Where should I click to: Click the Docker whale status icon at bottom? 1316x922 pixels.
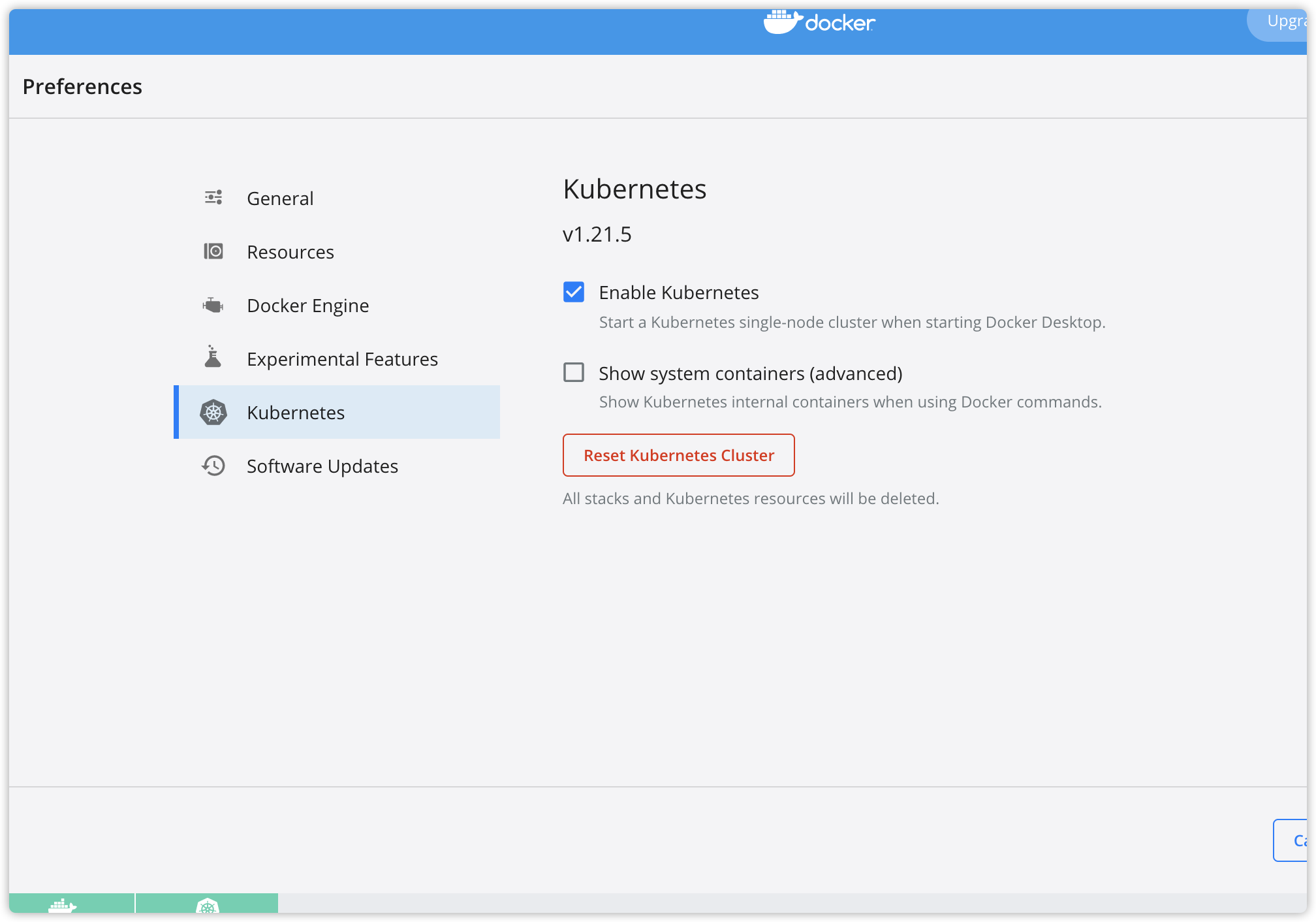pyautogui.click(x=63, y=906)
